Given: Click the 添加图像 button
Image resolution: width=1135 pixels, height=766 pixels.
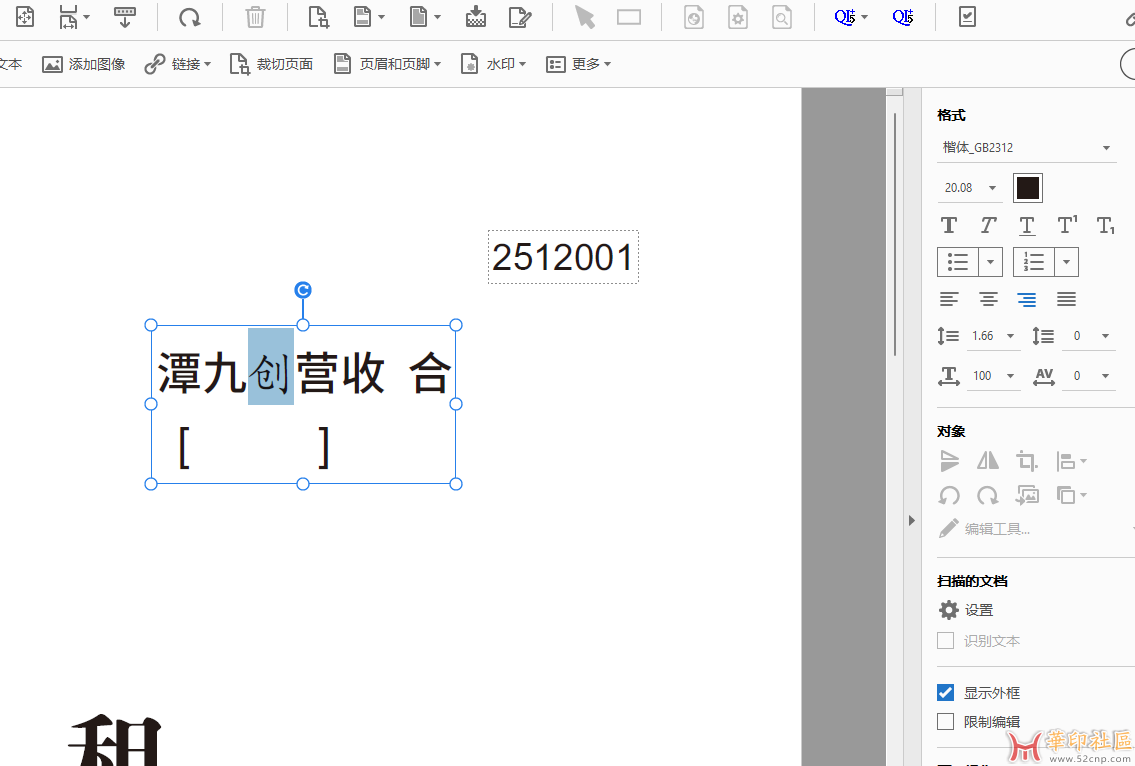Looking at the screenshot, I should tap(84, 64).
